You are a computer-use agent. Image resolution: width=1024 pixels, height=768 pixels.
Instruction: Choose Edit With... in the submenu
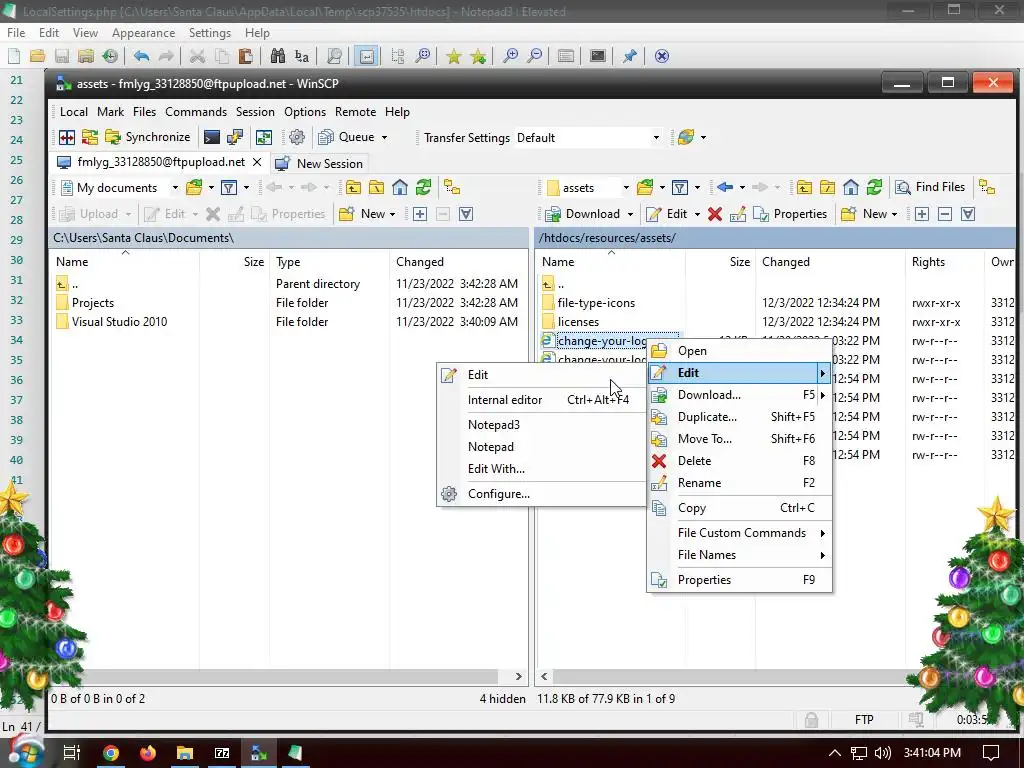(541, 469)
